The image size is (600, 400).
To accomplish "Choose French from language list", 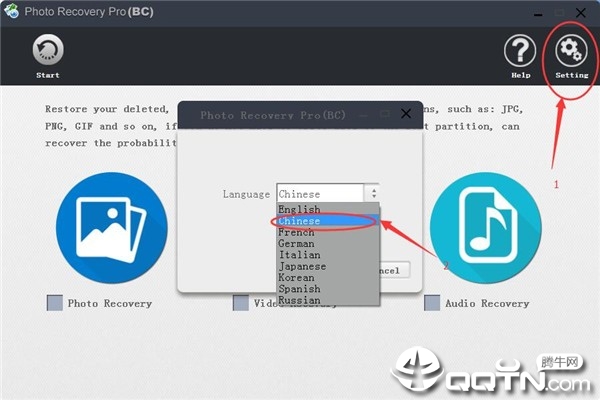I will click(x=328, y=232).
